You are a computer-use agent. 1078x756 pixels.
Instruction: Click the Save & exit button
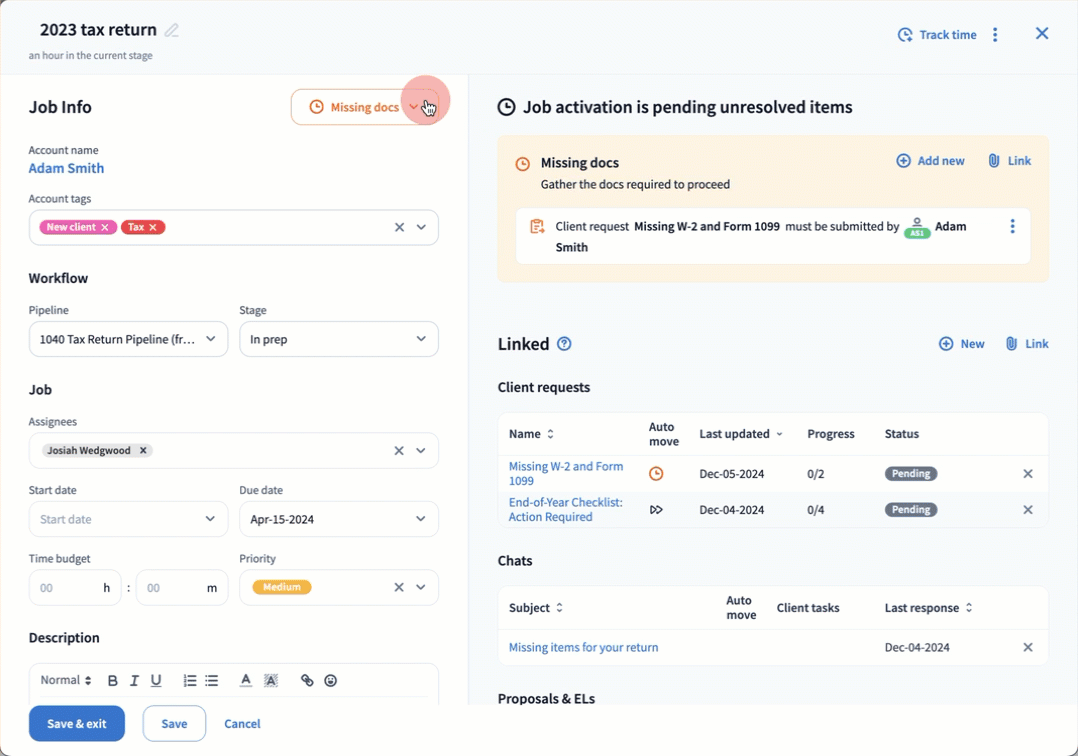point(77,724)
